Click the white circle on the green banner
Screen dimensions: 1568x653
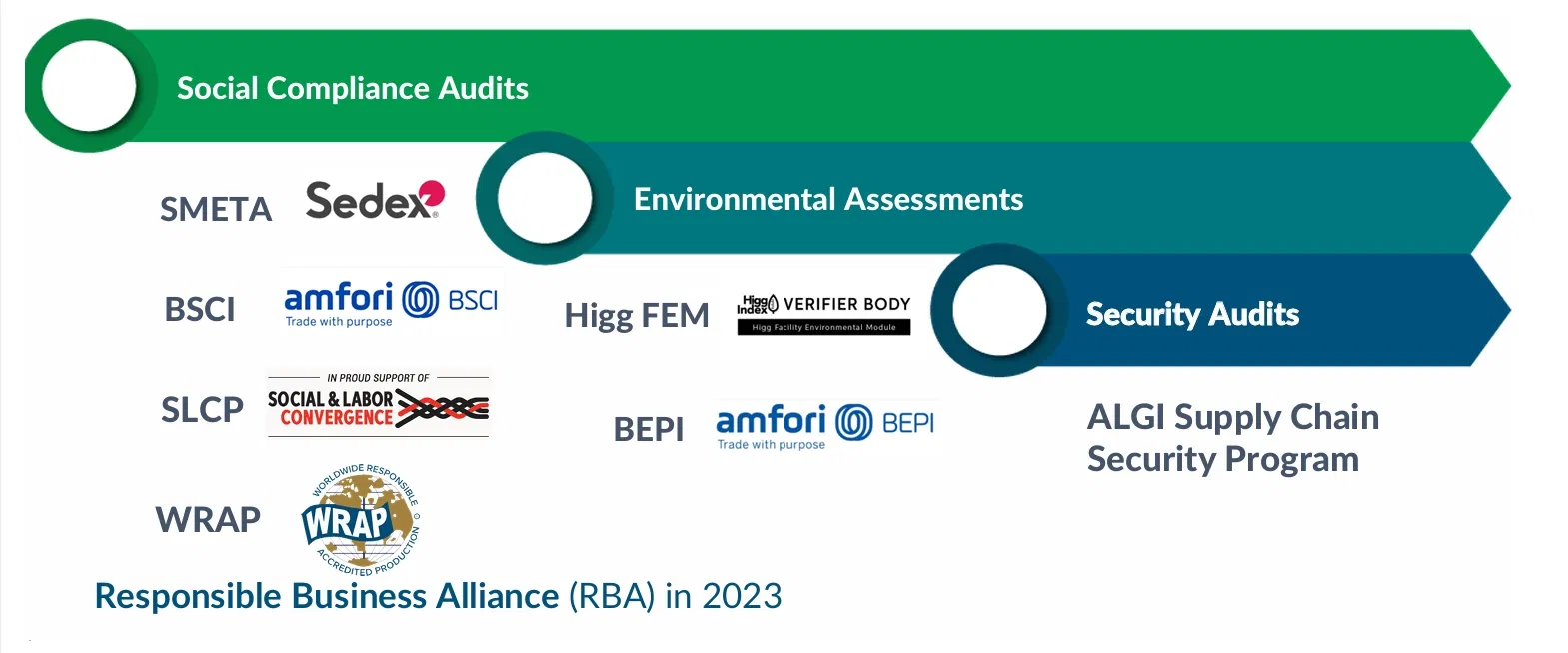pyautogui.click(x=89, y=86)
